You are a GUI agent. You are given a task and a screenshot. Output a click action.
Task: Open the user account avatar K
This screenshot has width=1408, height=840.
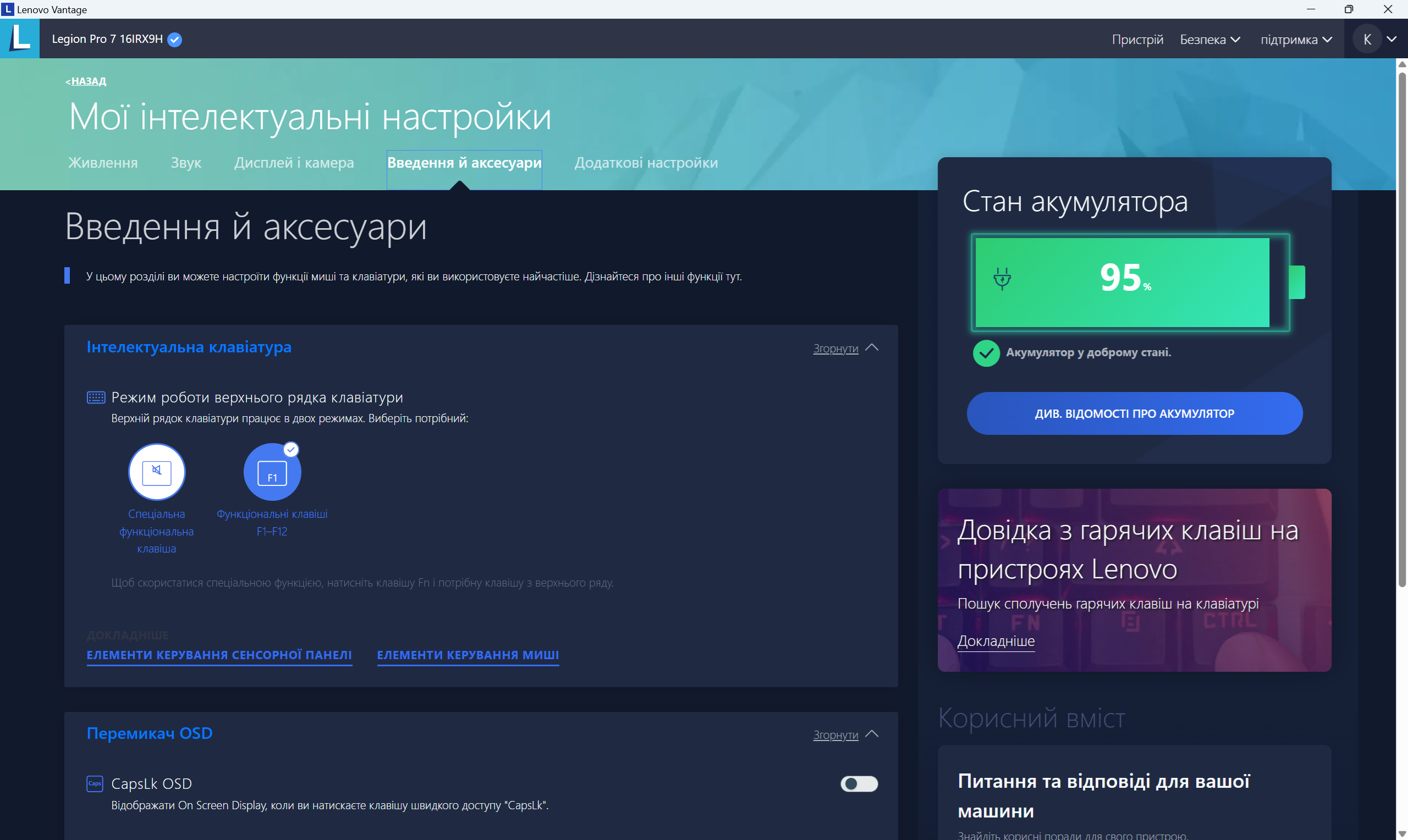pos(1367,40)
